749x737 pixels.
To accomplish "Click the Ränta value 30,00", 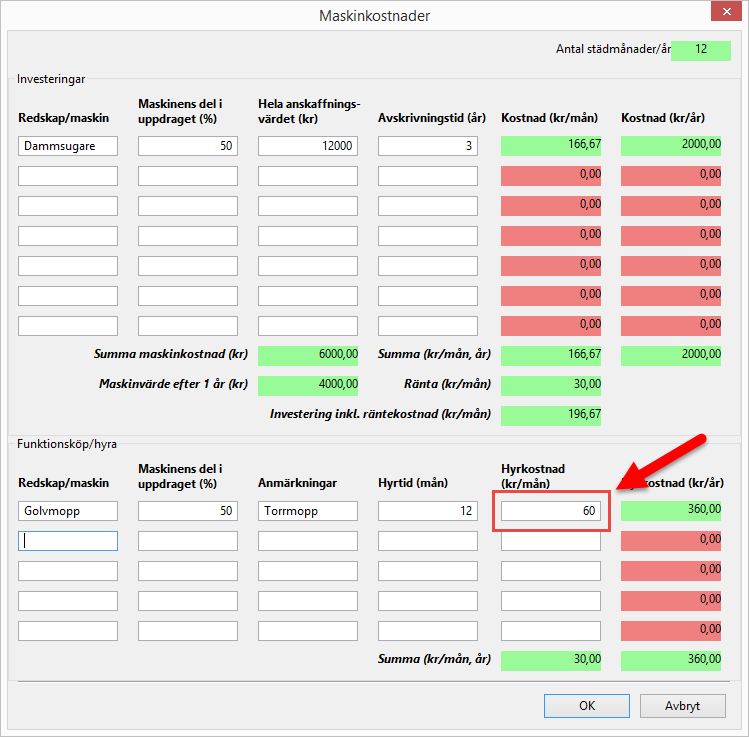I will [x=551, y=385].
